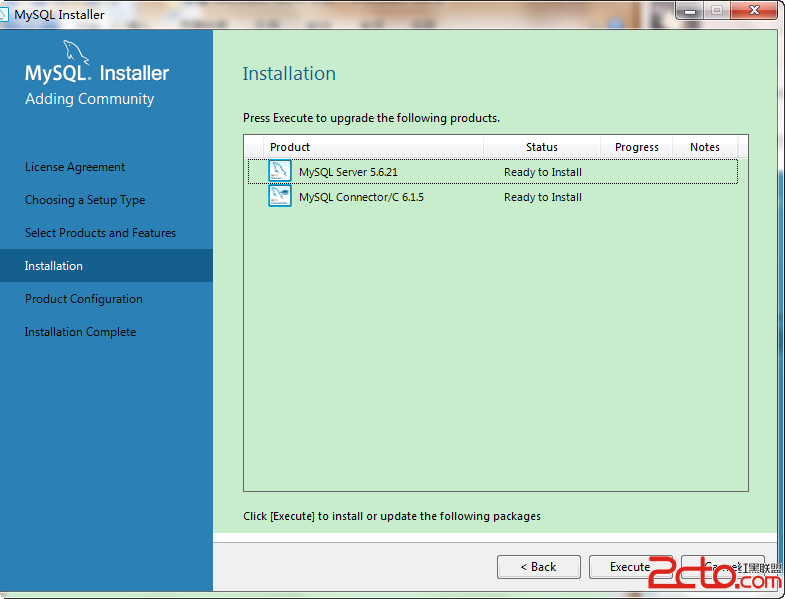Click the MySQL dolphin logo in sidebar
Screen dimensions: 785x599
(x=76, y=53)
